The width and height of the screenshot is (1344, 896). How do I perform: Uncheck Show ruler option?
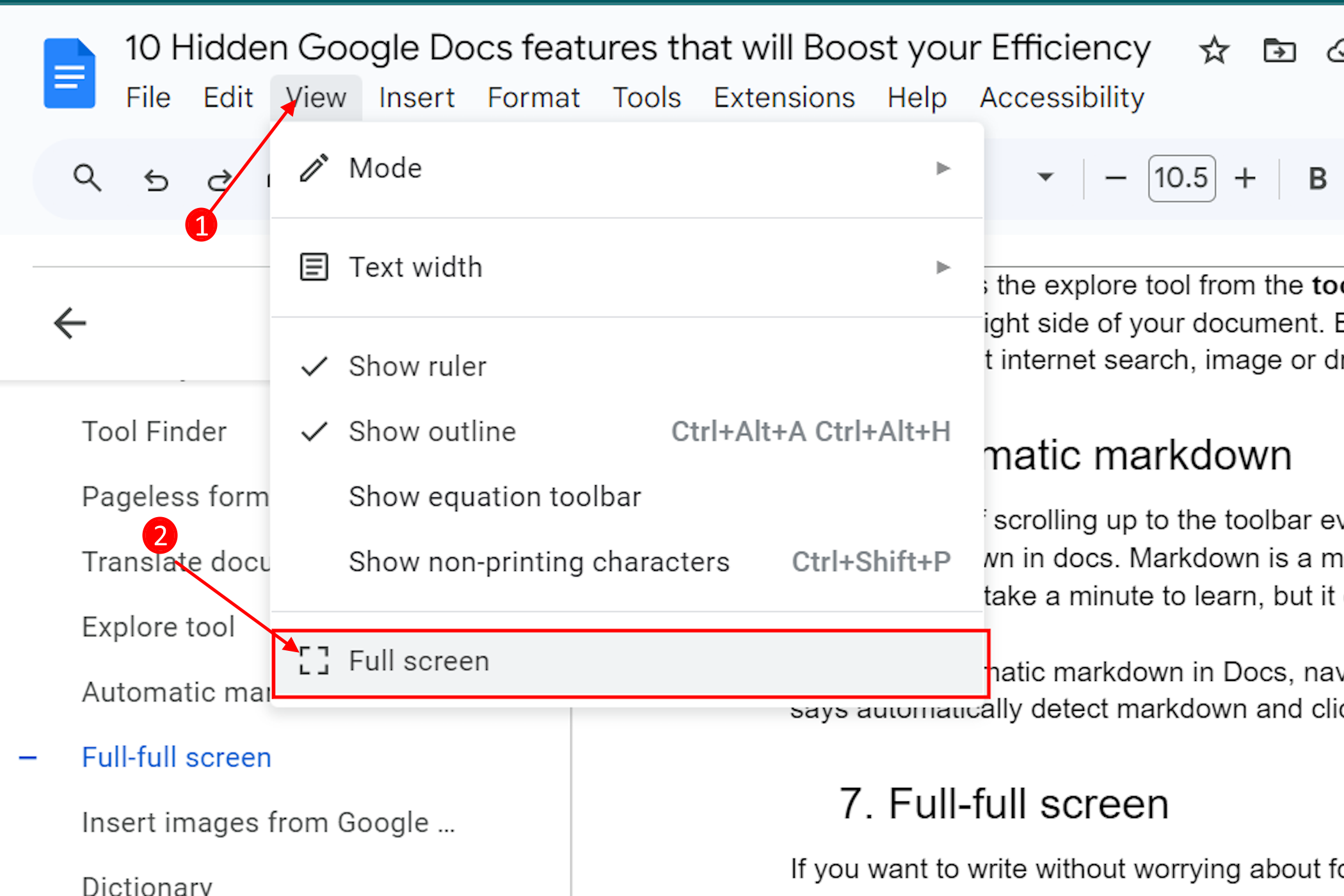pyautogui.click(x=417, y=367)
